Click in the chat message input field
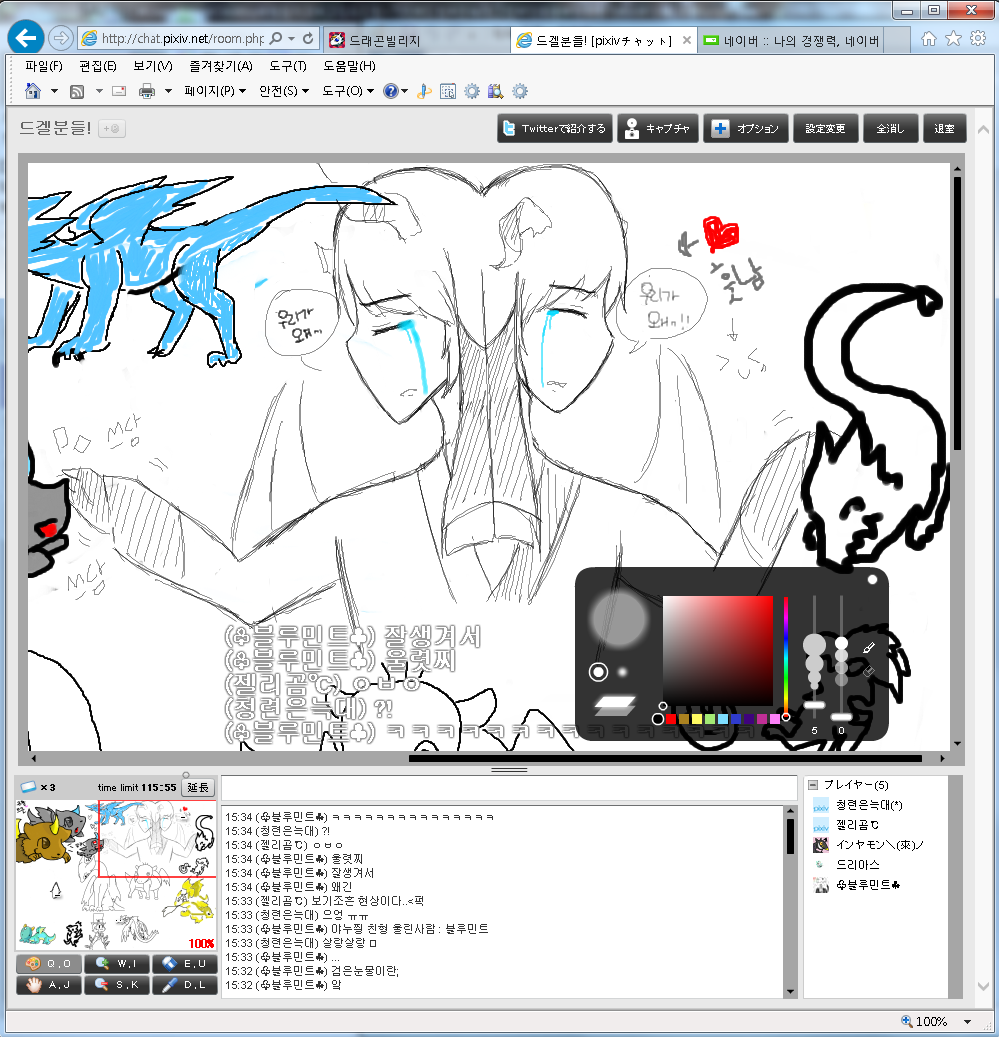Viewport: 999px width, 1037px height. [508, 787]
